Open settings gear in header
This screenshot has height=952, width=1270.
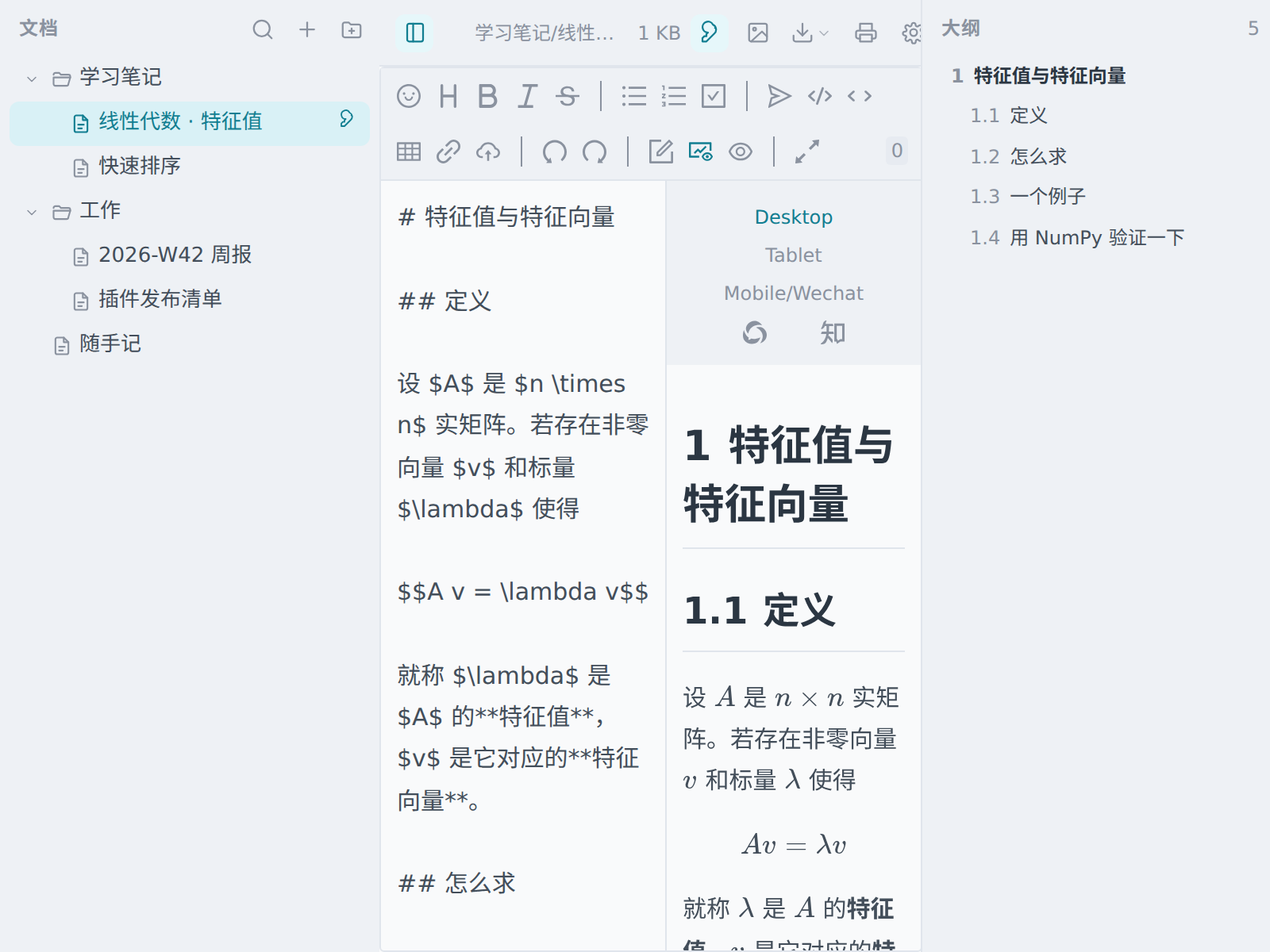pos(912,33)
